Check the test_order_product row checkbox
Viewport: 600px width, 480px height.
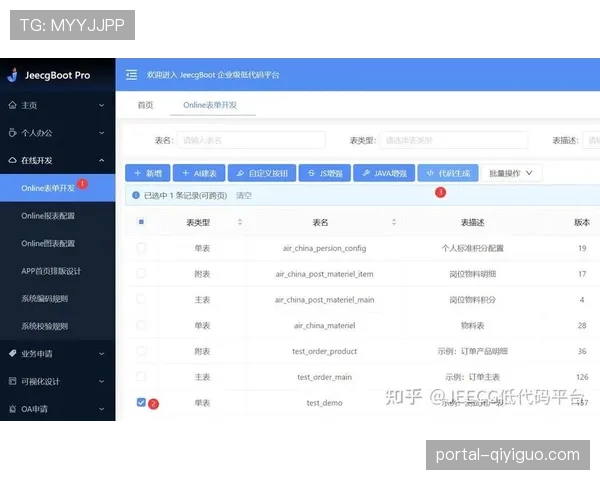(x=141, y=351)
